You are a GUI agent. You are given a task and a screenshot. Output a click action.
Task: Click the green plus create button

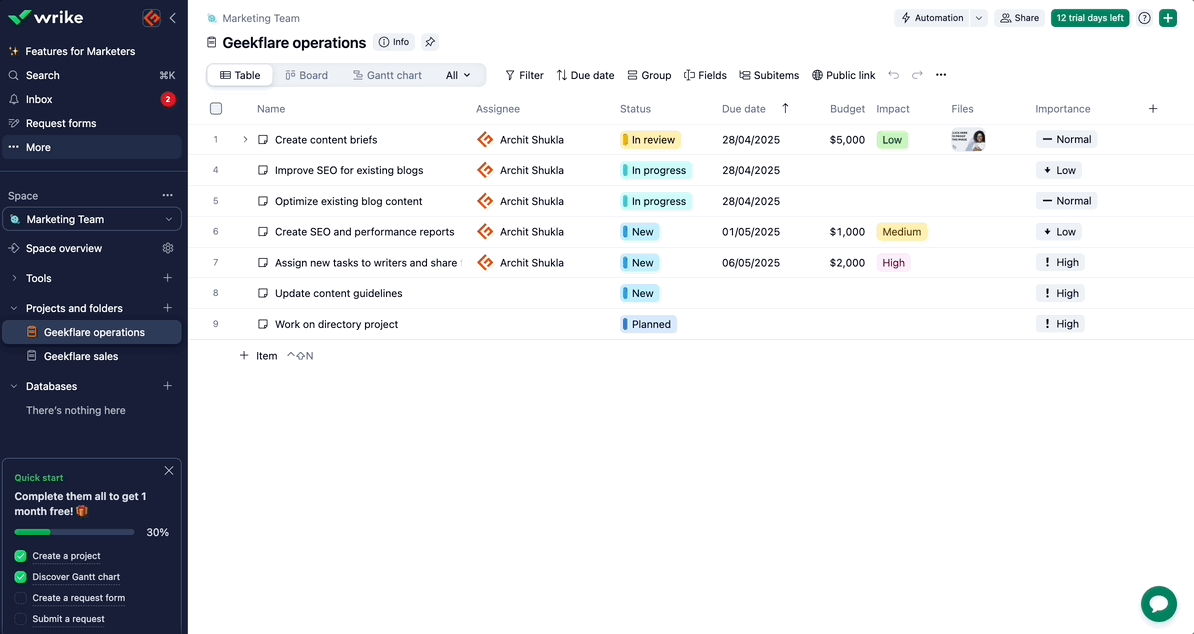pyautogui.click(x=1168, y=18)
